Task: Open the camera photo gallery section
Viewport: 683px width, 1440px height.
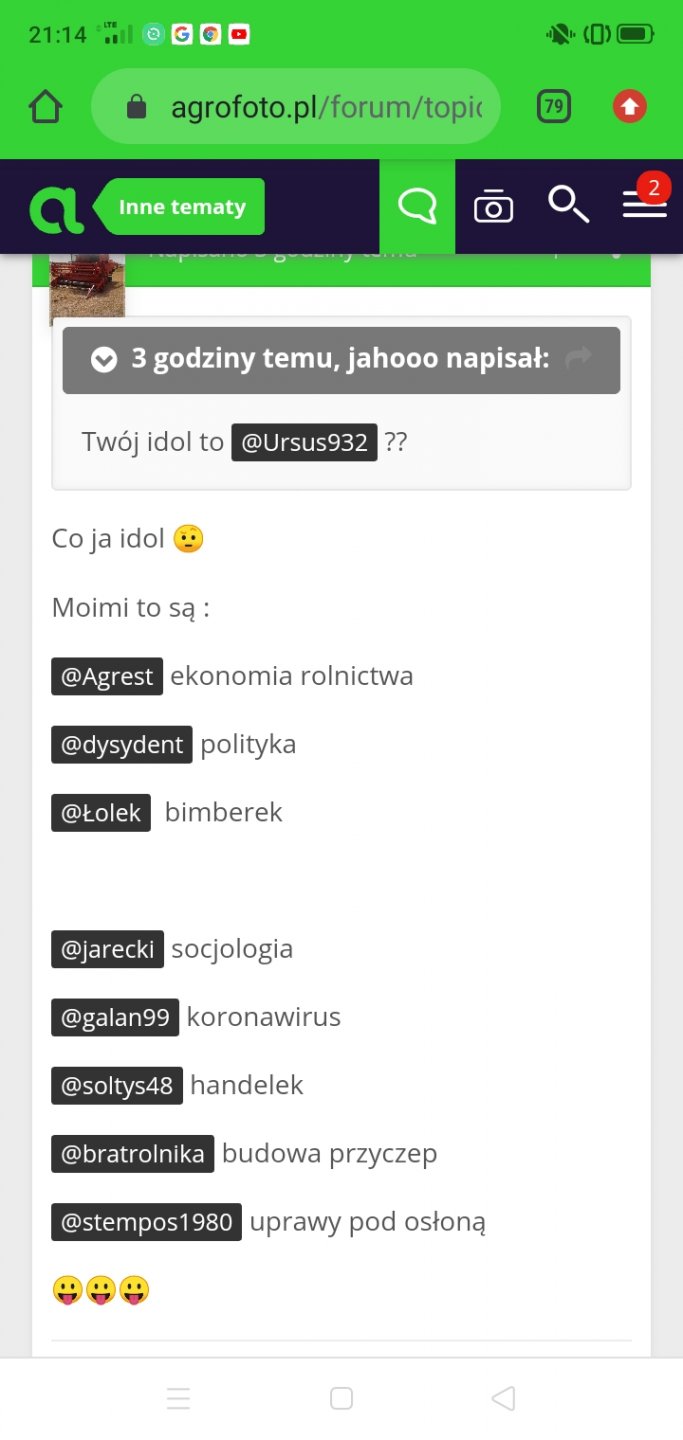Action: 493,207
